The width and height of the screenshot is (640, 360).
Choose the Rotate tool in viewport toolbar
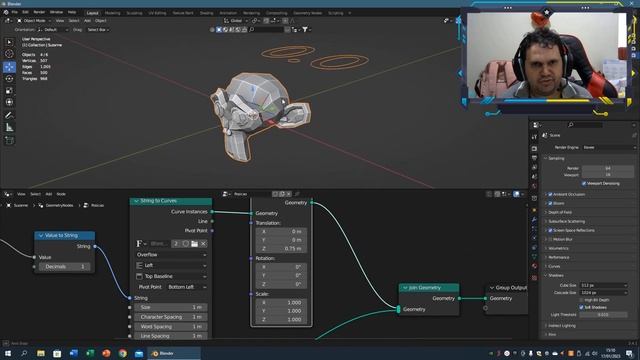(9, 78)
